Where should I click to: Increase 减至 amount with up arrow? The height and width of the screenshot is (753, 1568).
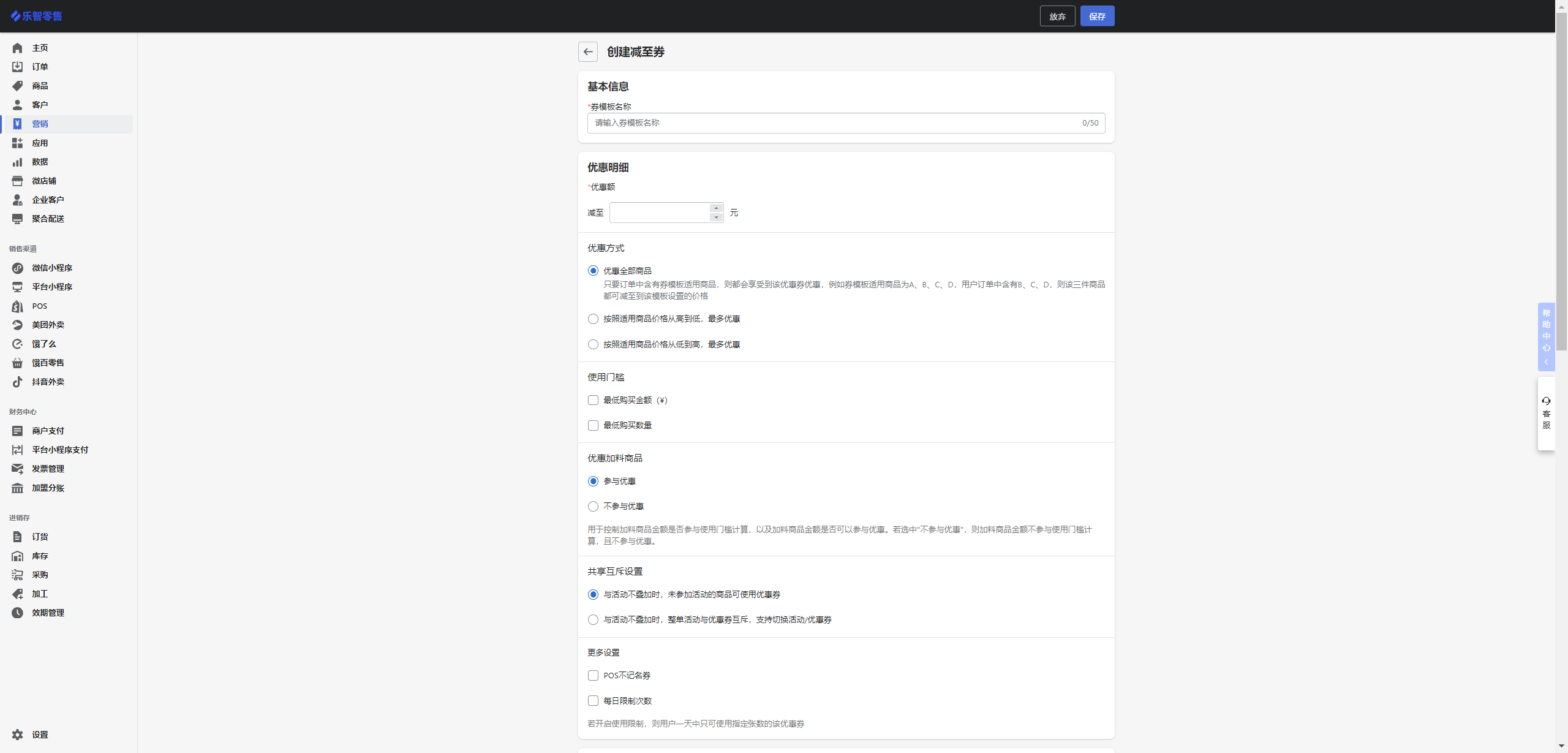(x=716, y=208)
